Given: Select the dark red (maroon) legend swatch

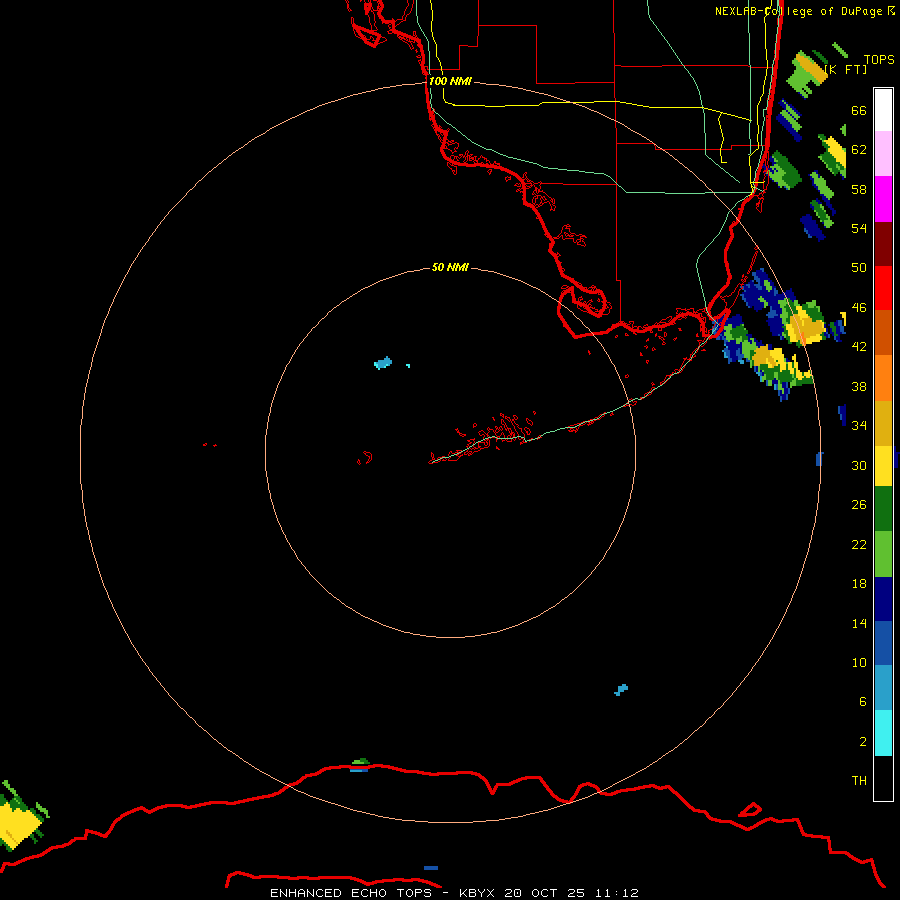Looking at the screenshot, I should 883,243.
